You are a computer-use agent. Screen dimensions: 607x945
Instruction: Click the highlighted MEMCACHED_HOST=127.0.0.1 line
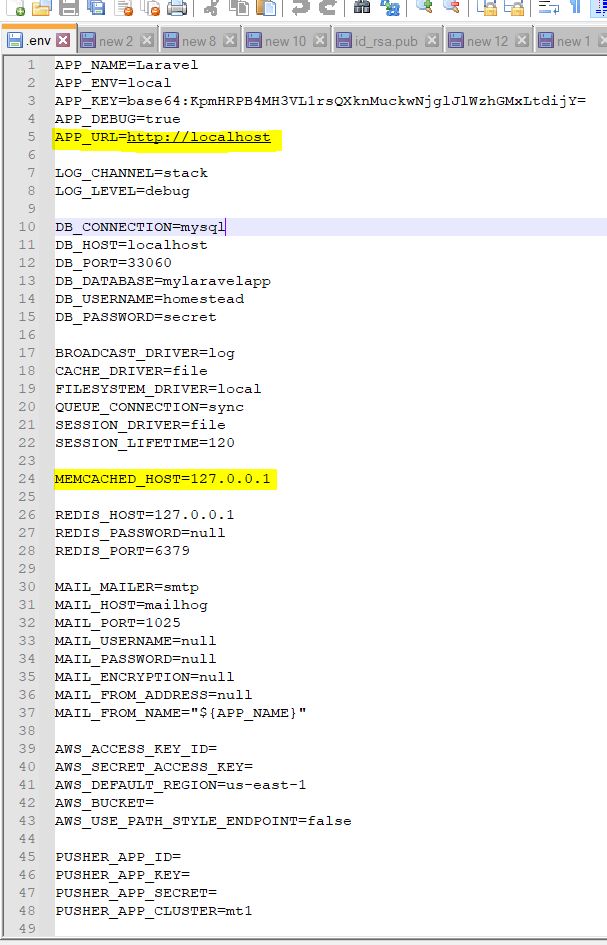pyautogui.click(x=163, y=479)
